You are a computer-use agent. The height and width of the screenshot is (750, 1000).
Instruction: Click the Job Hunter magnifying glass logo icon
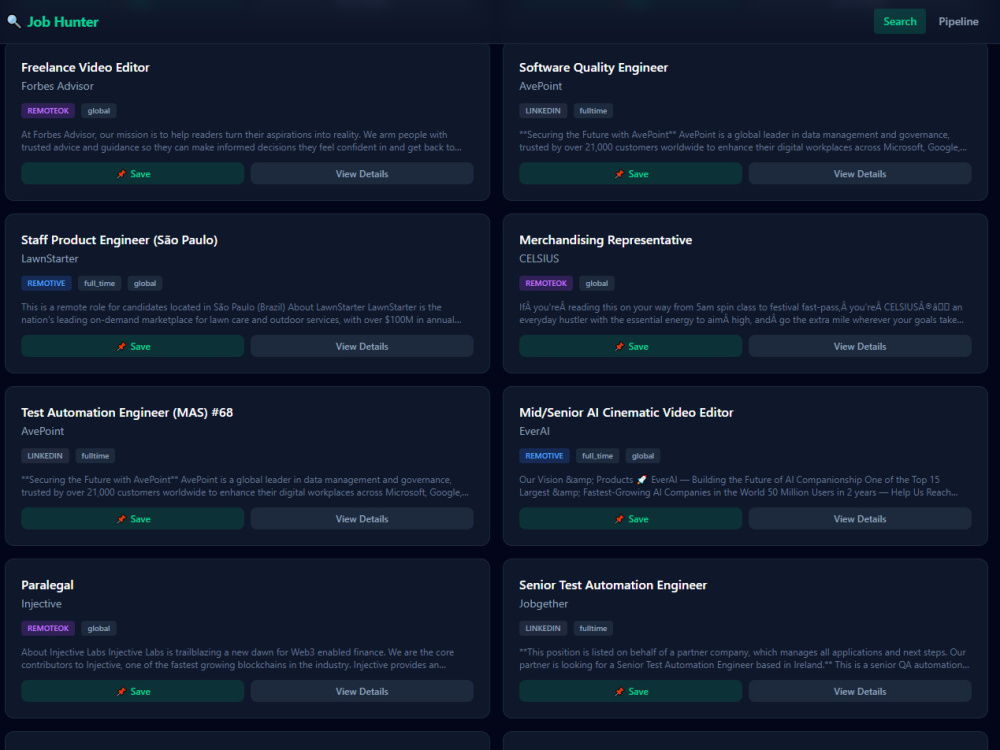[x=13, y=22]
